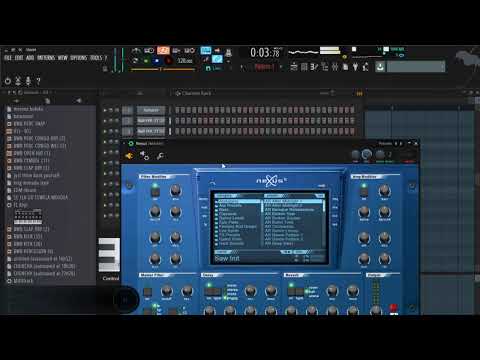This screenshot has width=480, height=360.
Task: Open the FILE menu
Action: coord(7,58)
